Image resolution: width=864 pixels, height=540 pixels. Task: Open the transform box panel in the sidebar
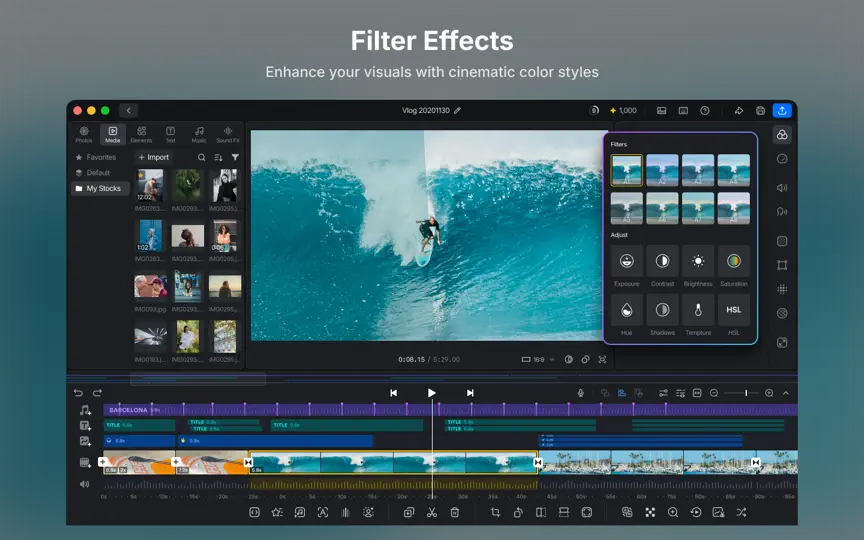(782, 265)
